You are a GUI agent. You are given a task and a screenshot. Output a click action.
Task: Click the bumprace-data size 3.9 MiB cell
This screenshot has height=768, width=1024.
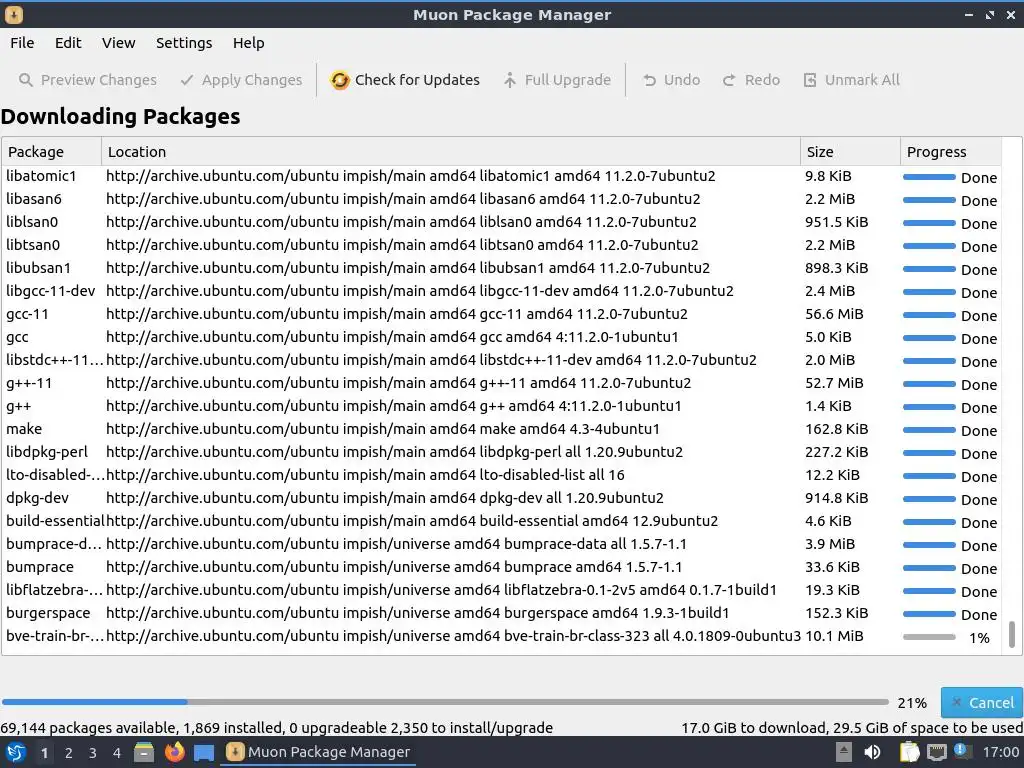tap(829, 544)
